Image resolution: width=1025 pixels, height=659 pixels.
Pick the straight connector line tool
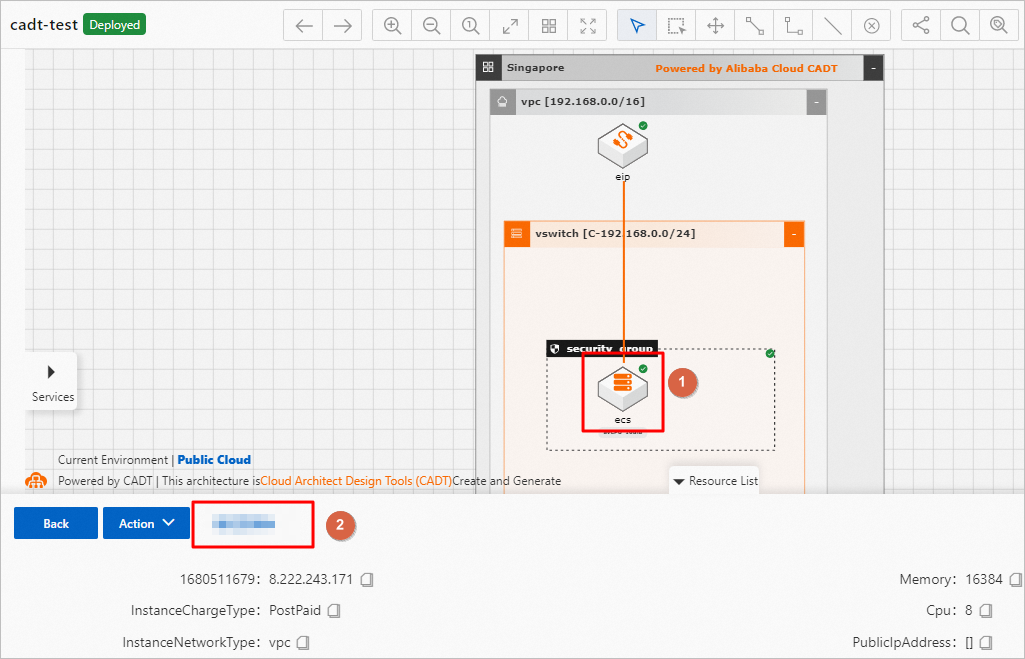point(754,25)
